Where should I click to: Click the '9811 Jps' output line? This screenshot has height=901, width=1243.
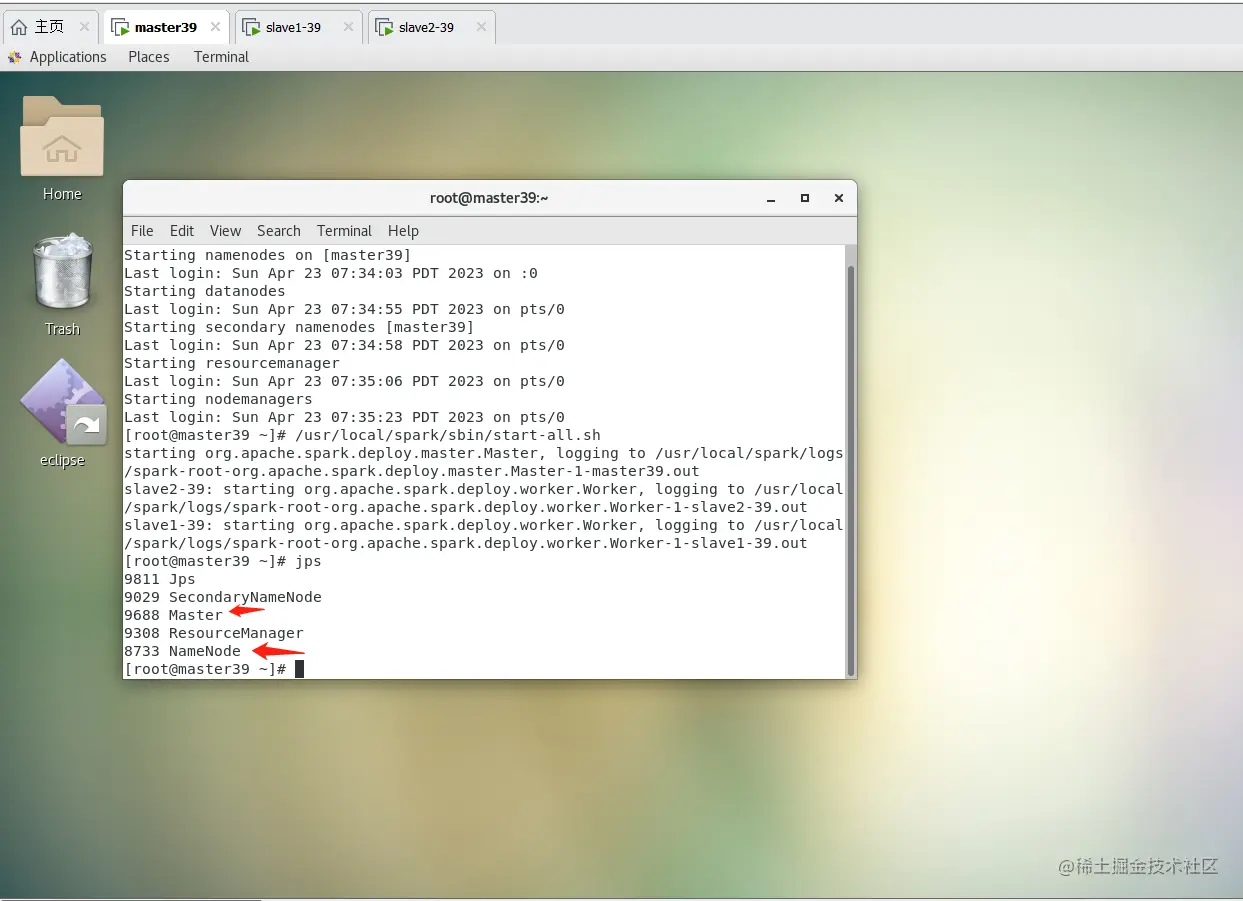click(160, 579)
